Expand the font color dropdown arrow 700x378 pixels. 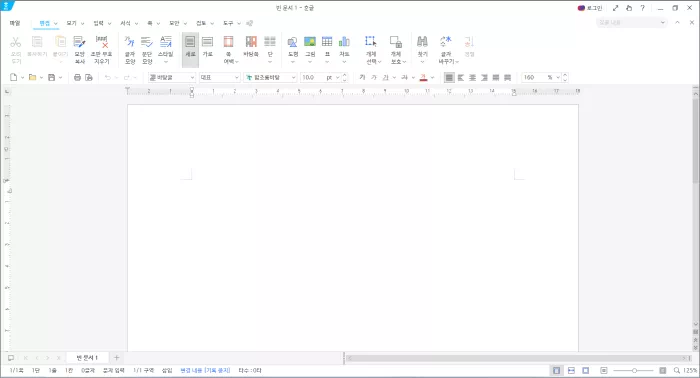432,78
